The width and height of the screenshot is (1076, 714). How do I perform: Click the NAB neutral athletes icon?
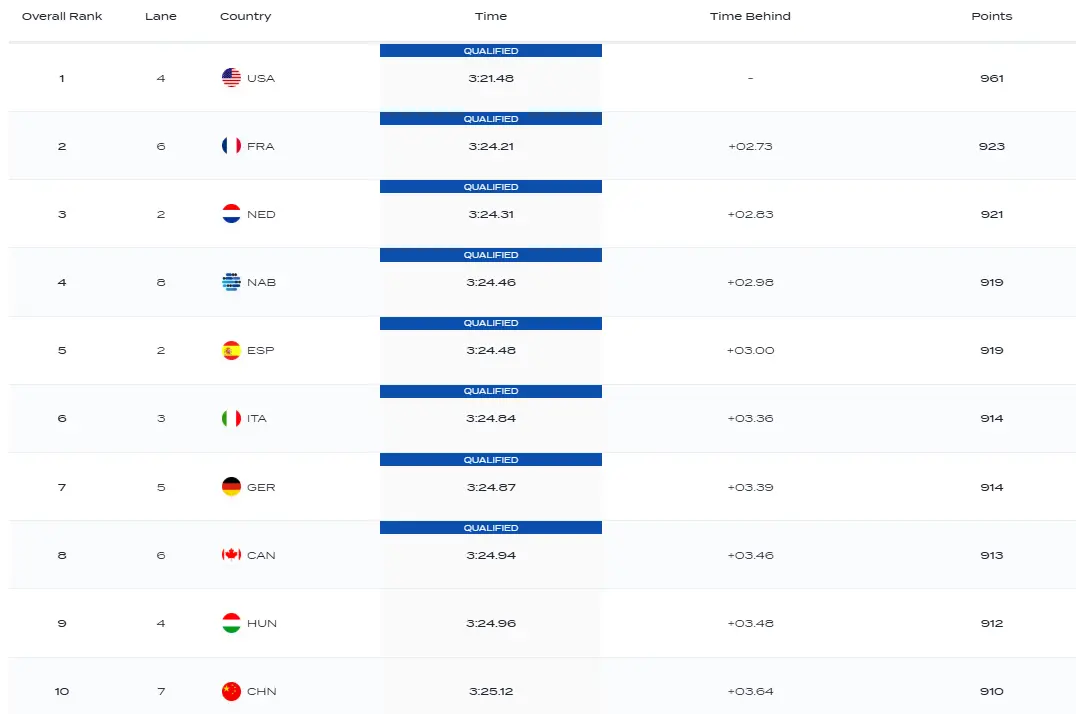(231, 282)
